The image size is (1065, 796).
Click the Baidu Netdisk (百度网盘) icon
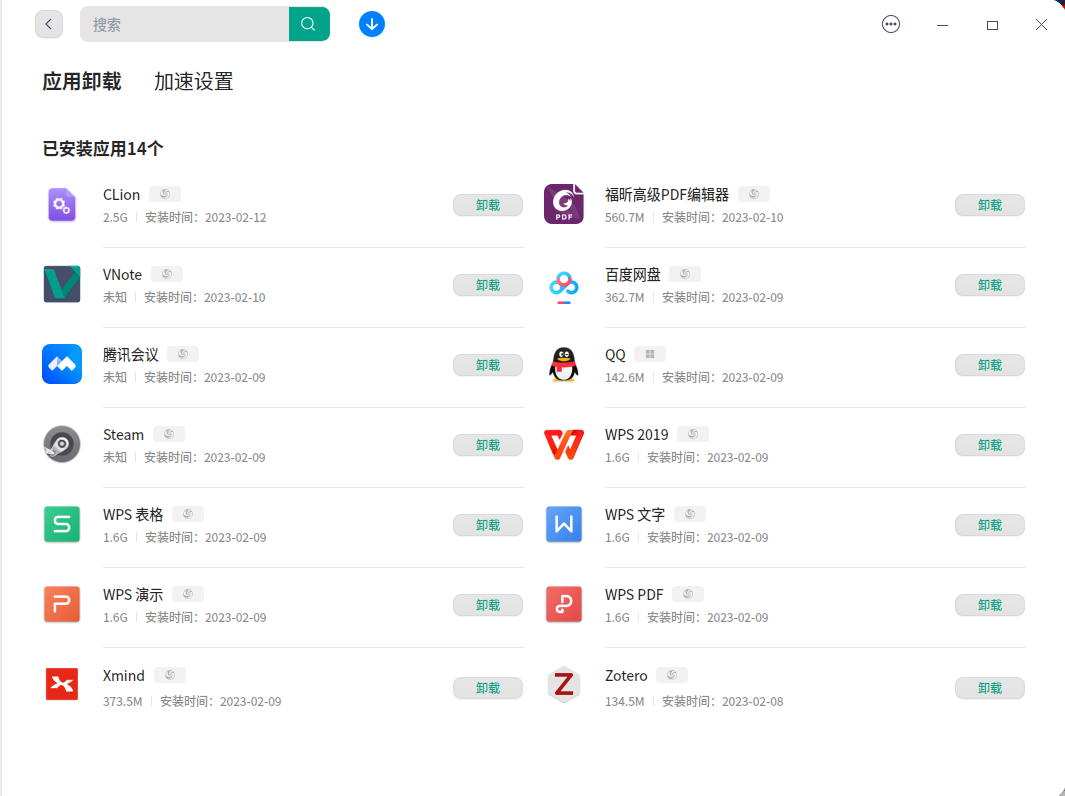[564, 285]
